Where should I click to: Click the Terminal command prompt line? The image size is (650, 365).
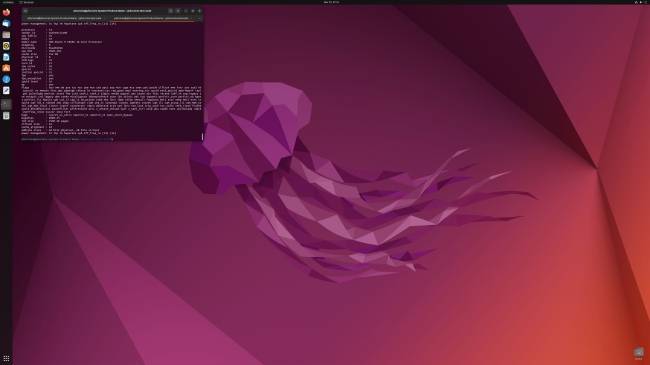67,139
